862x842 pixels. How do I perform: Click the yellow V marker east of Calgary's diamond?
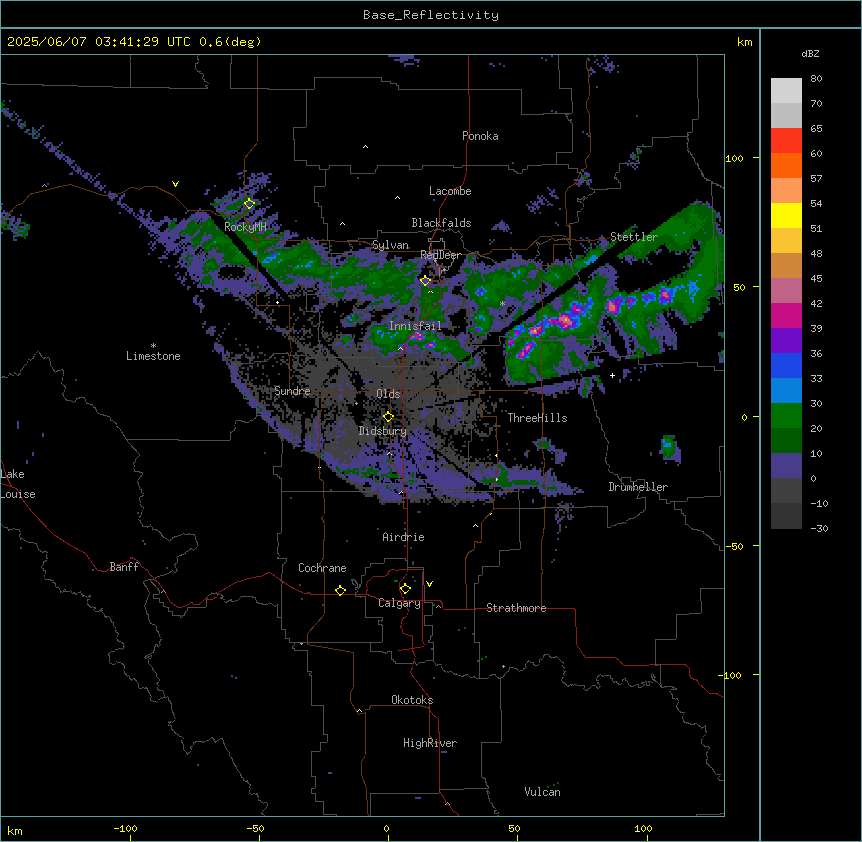pyautogui.click(x=429, y=584)
